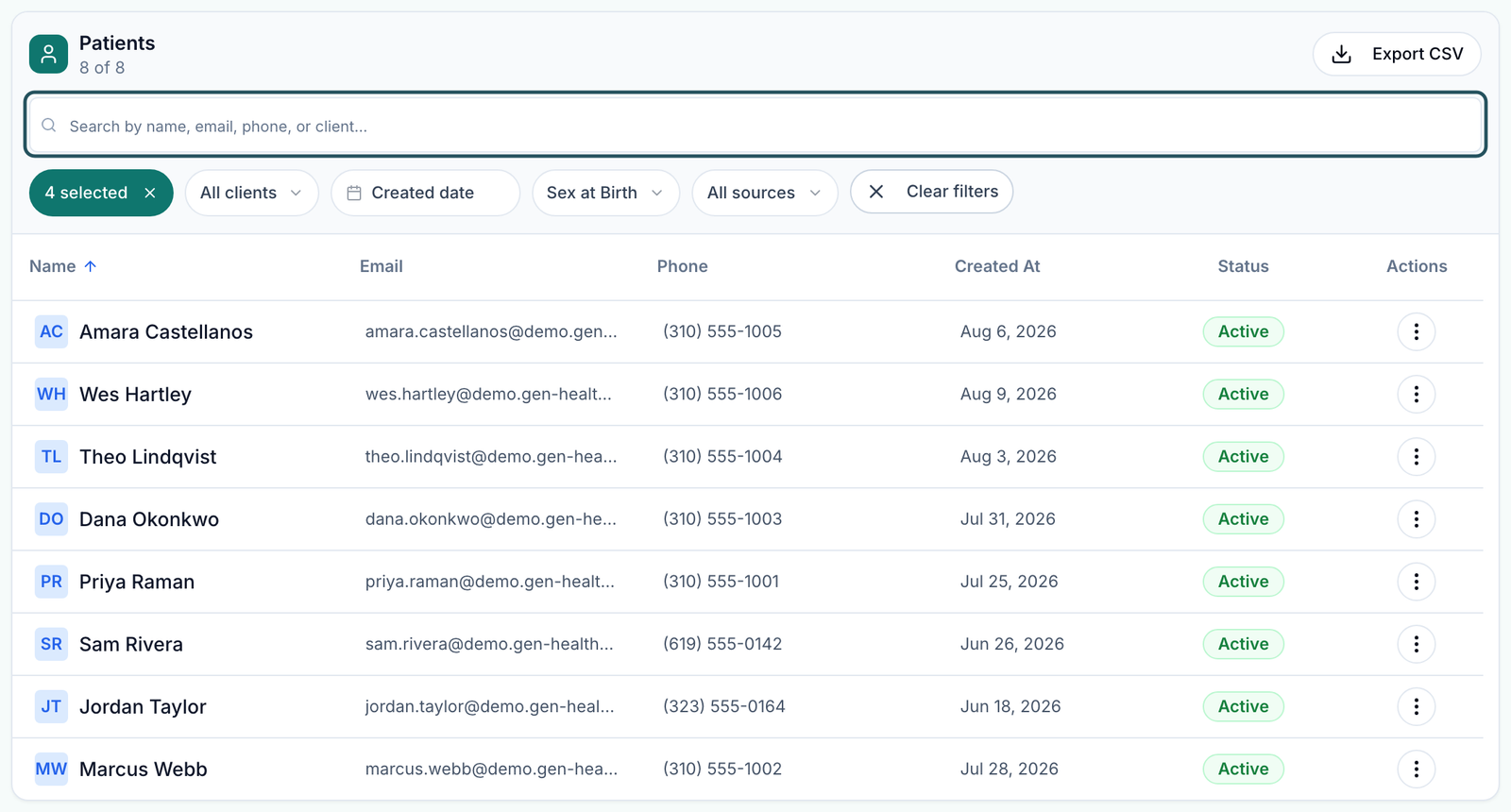The width and height of the screenshot is (1511, 812).
Task: Click the magnifier icon in search bar
Action: click(49, 126)
